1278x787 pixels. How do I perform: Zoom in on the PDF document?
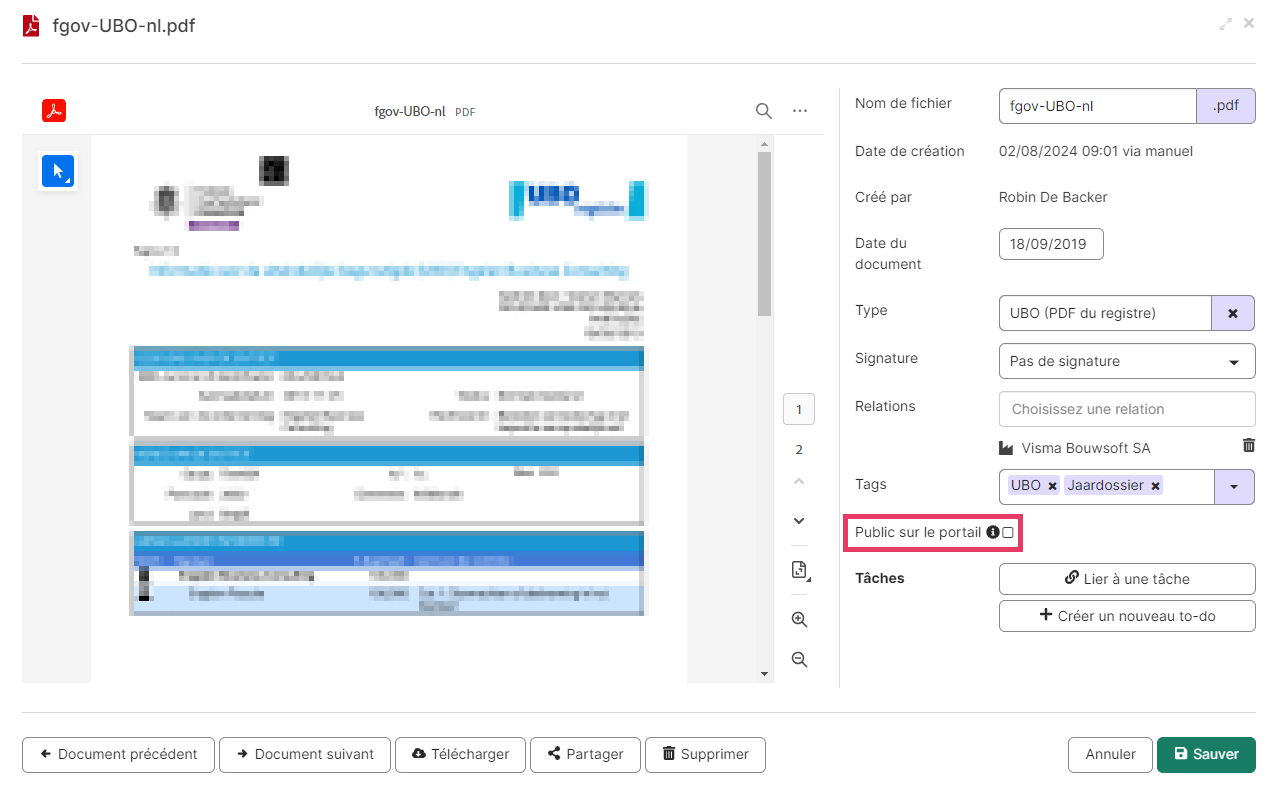click(799, 619)
